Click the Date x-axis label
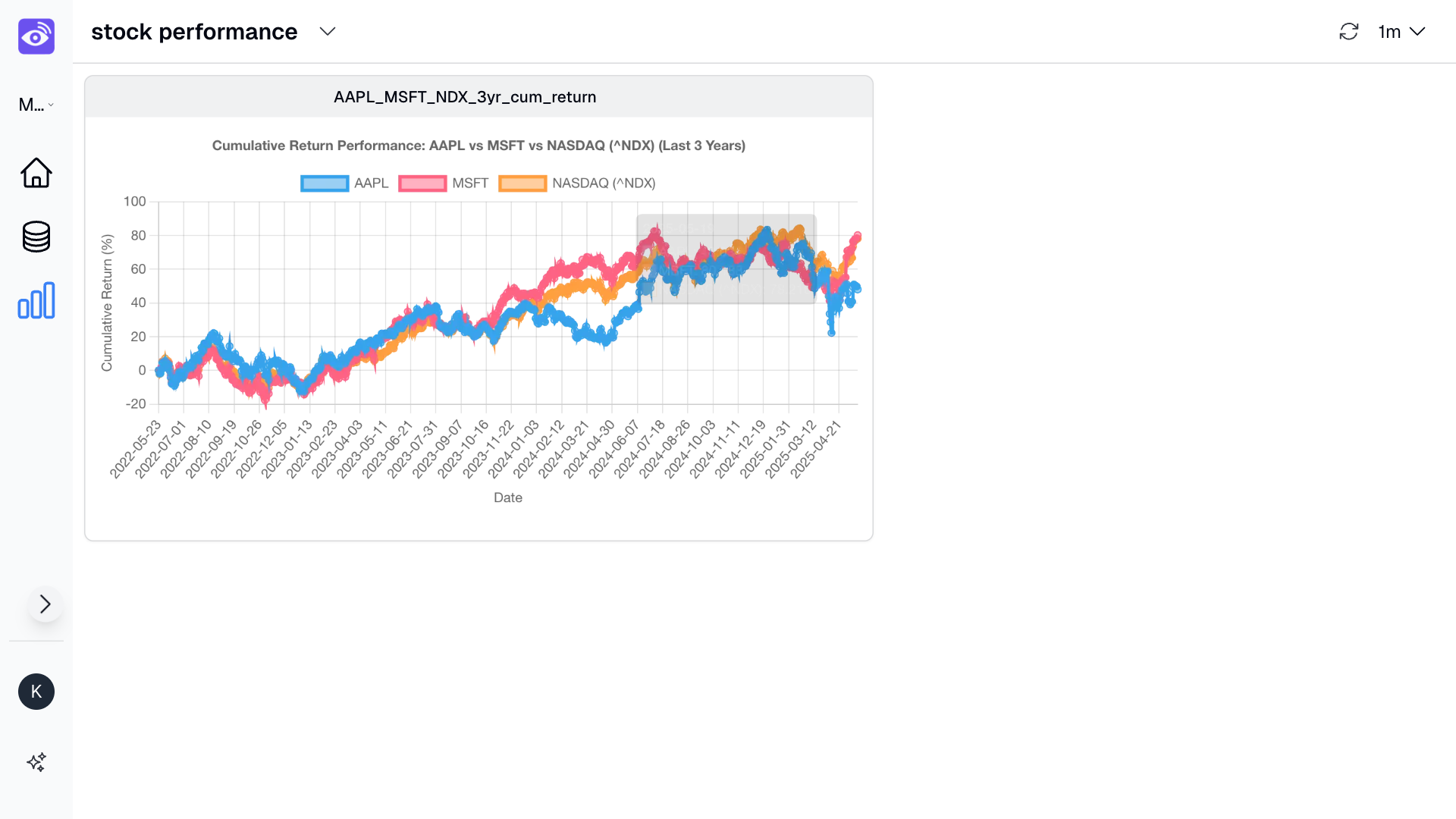1456x819 pixels. 508,497
